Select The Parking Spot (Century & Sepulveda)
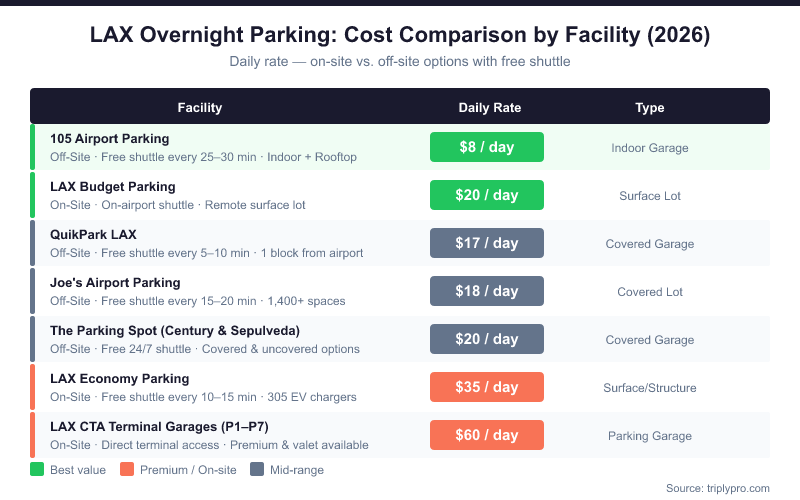800x500 pixels. tap(175, 331)
